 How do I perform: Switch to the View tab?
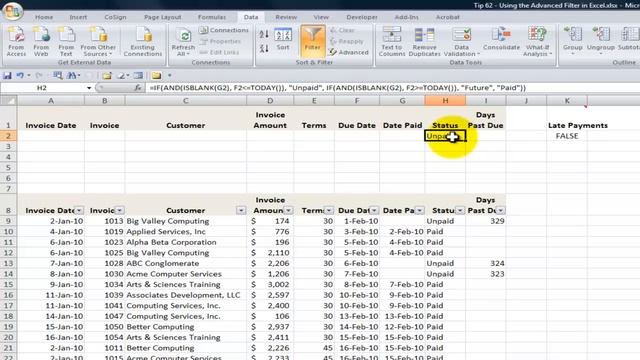321,17
